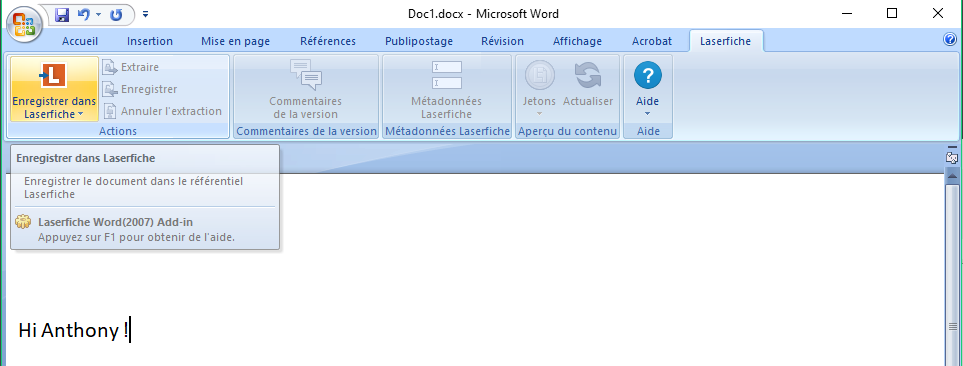The image size is (963, 366).
Task: Click the Extraire button
Action: pyautogui.click(x=130, y=67)
